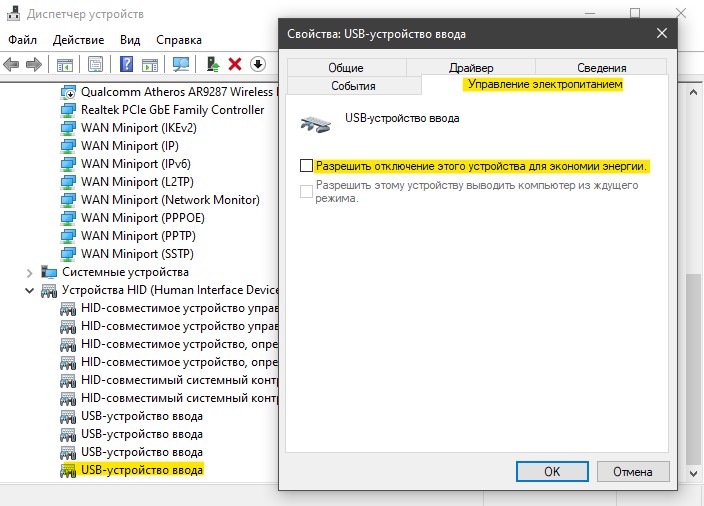Click the down-arrow Disable device icon
The image size is (704, 506).
pyautogui.click(x=258, y=64)
